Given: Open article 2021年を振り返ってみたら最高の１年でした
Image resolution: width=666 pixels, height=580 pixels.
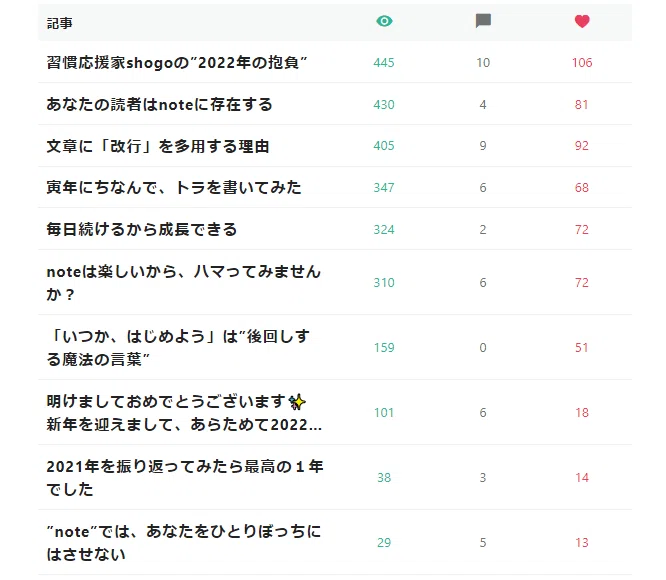Looking at the screenshot, I should click(185, 477).
